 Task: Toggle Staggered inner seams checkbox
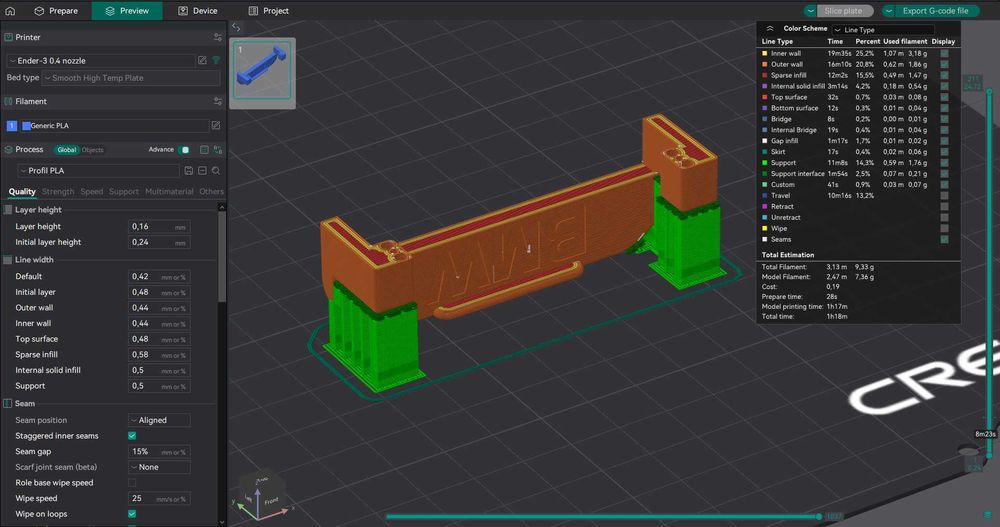(132, 436)
